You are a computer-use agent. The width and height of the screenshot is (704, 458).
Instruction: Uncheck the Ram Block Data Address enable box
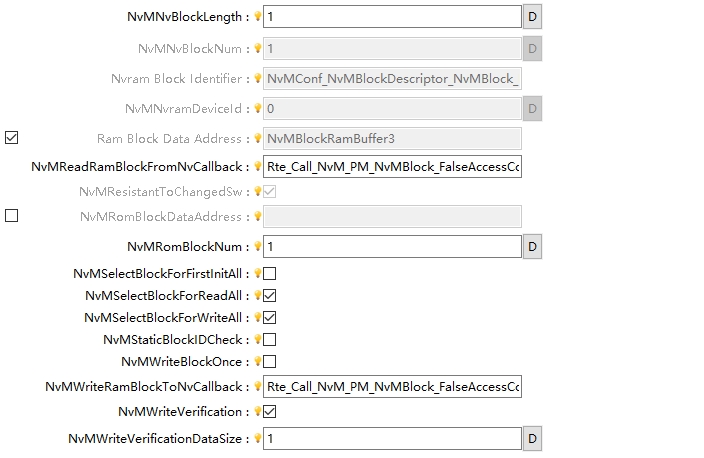(12, 138)
